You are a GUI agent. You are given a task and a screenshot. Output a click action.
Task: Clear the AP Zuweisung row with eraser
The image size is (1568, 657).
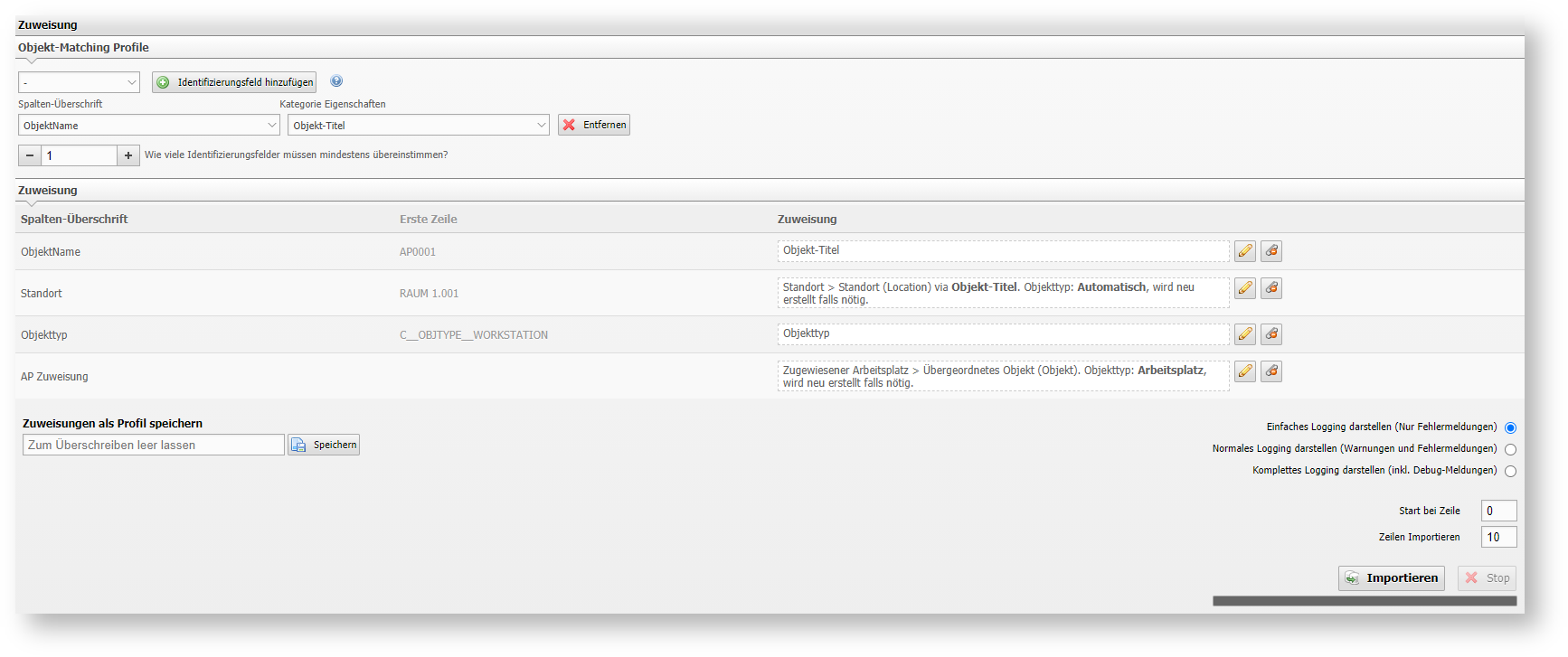coord(1271,371)
